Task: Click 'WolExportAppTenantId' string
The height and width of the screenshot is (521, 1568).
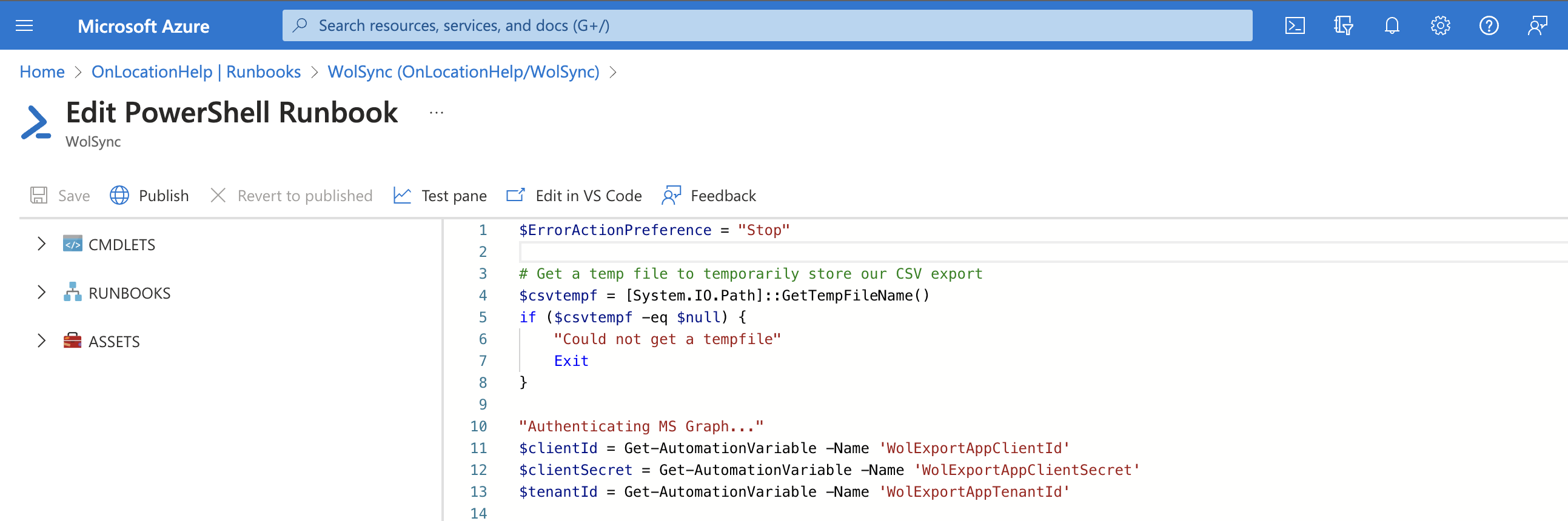Action: (x=974, y=492)
